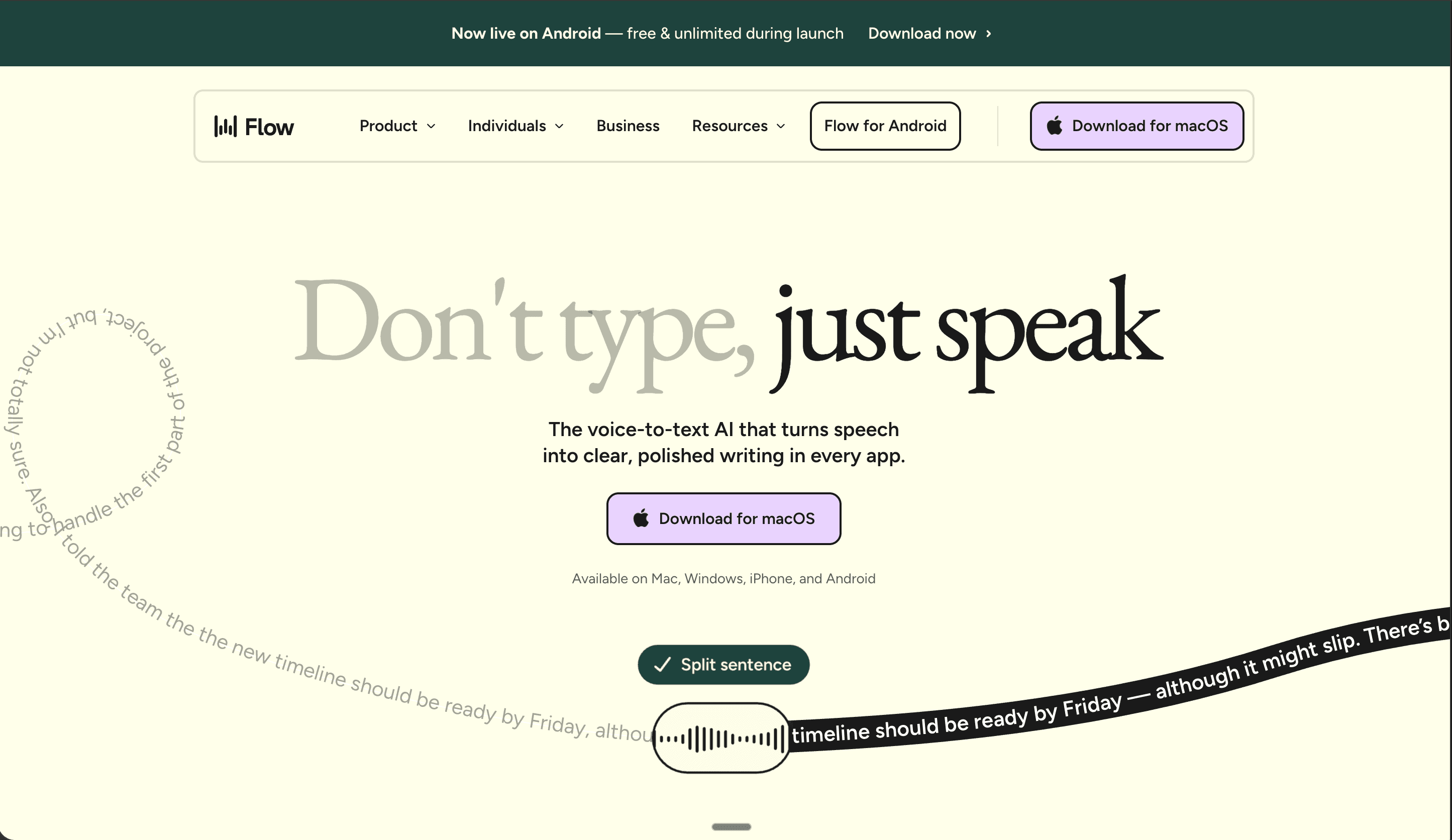This screenshot has height=840, width=1452.
Task: Click the arrow next to Download now
Action: [x=989, y=34]
